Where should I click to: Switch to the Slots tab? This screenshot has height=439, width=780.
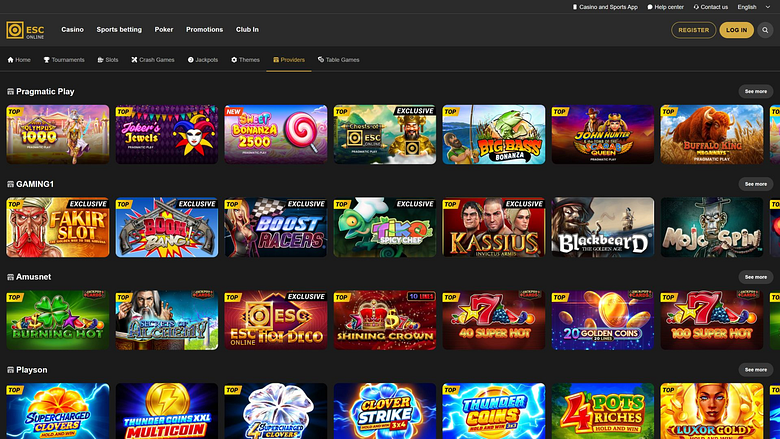(108, 60)
